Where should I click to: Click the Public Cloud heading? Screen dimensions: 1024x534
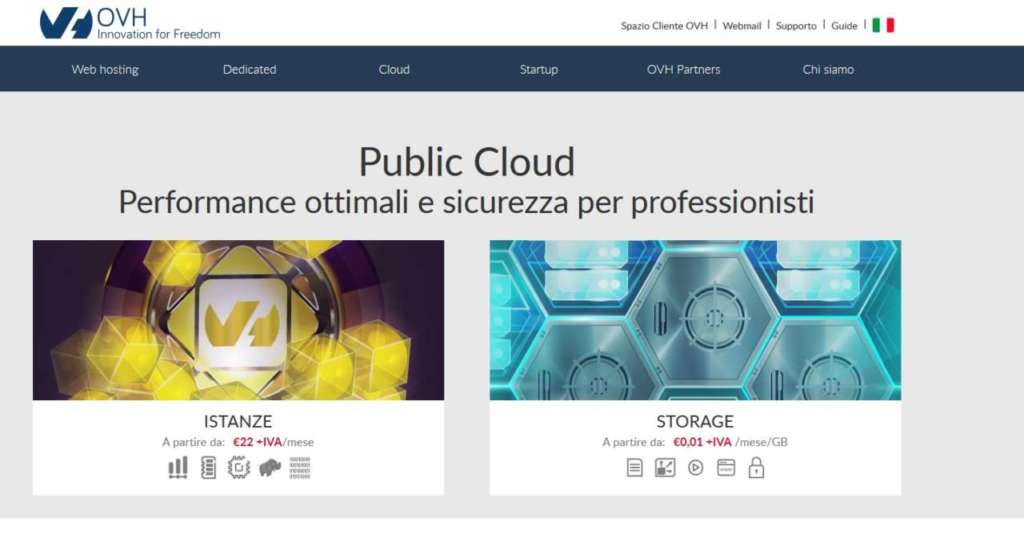(467, 163)
